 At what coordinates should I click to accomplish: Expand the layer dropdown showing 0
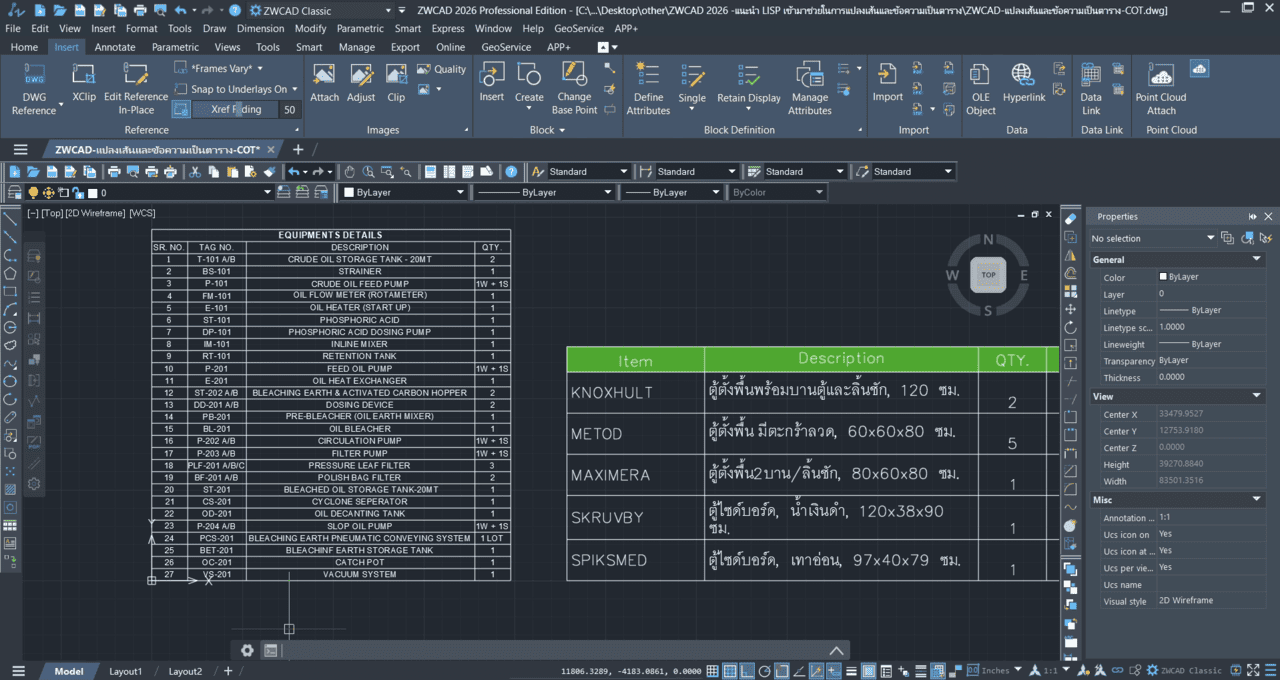click(x=267, y=192)
